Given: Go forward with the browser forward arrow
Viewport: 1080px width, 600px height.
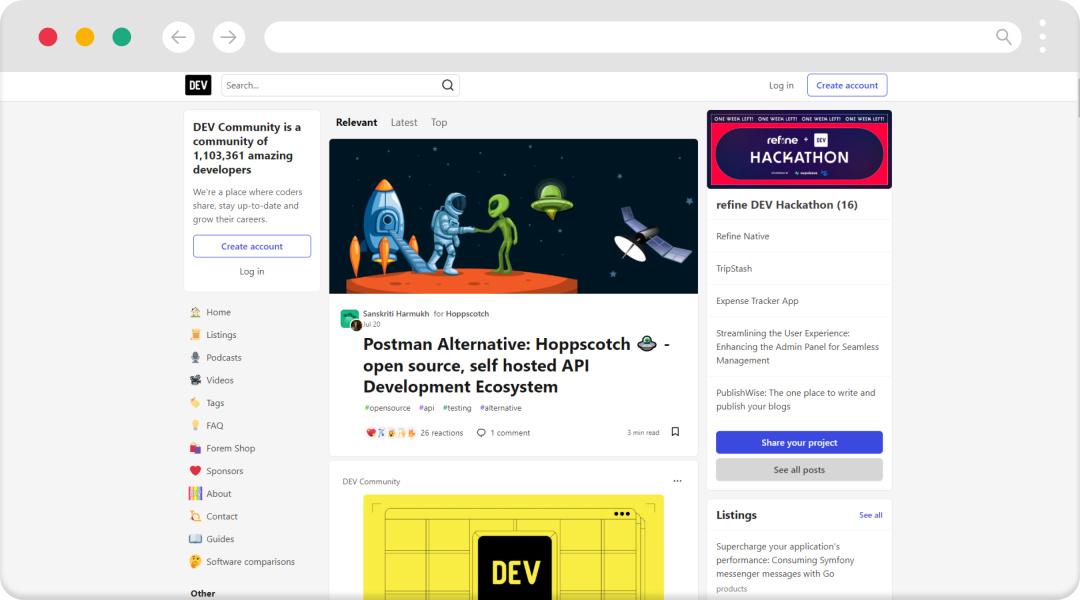Looking at the screenshot, I should pyautogui.click(x=229, y=37).
